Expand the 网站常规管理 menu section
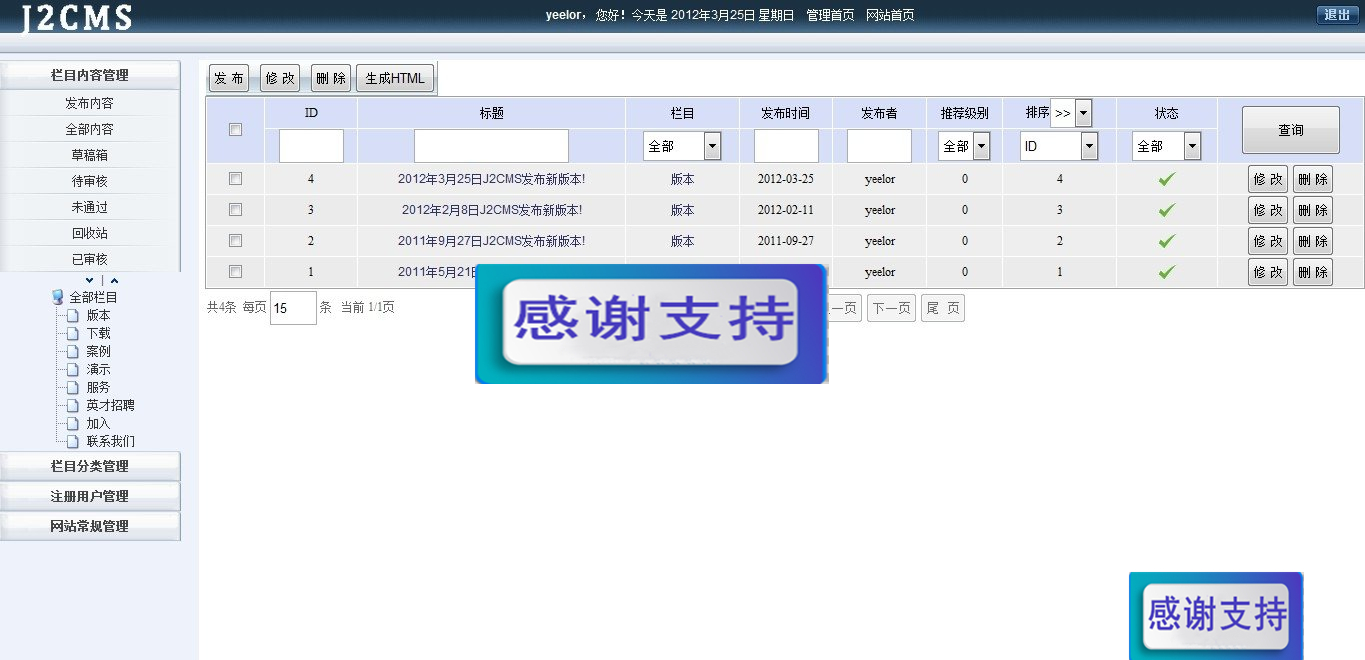This screenshot has height=660, width=1365. (x=90, y=526)
